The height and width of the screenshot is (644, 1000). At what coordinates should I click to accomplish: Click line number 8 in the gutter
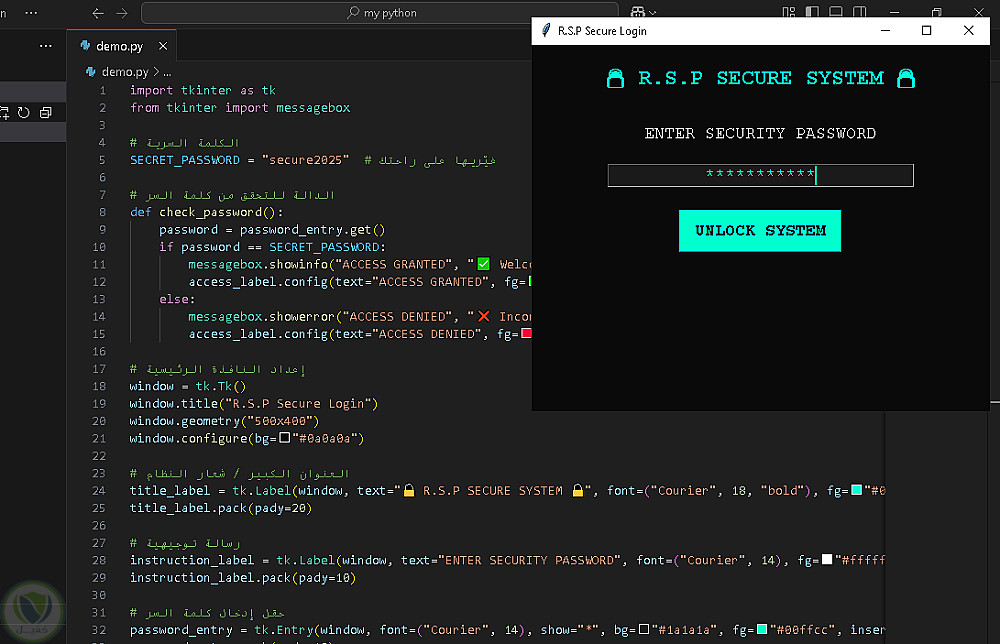(x=103, y=212)
